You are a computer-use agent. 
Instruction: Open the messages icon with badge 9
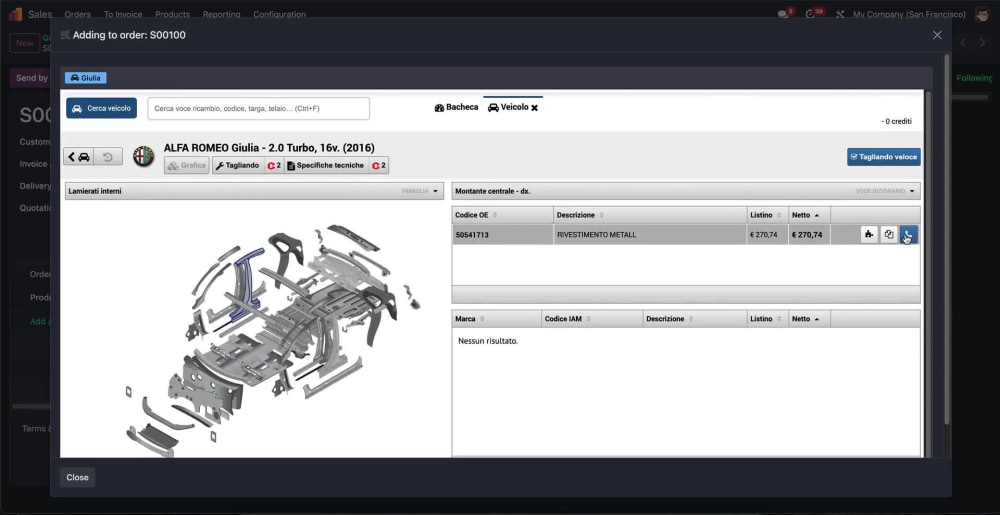pyautogui.click(x=785, y=13)
